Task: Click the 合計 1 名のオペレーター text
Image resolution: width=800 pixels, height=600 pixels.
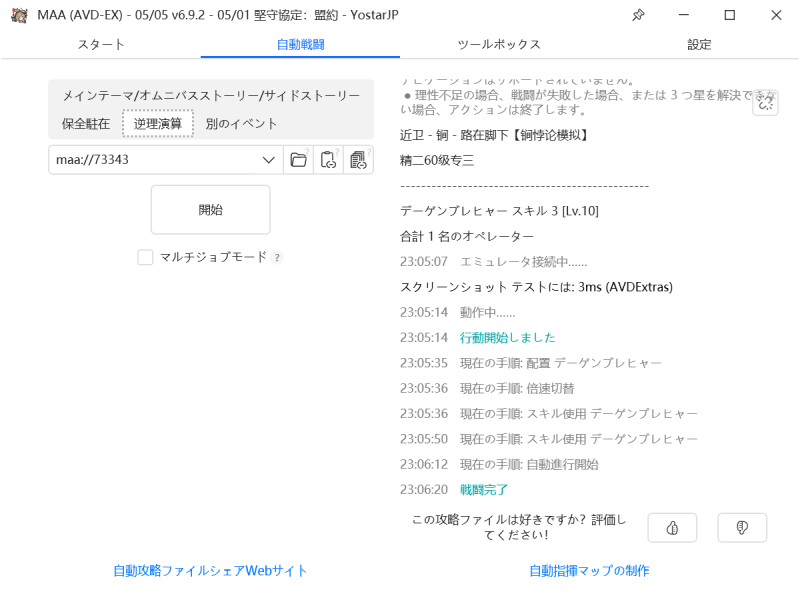Action: tap(467, 236)
